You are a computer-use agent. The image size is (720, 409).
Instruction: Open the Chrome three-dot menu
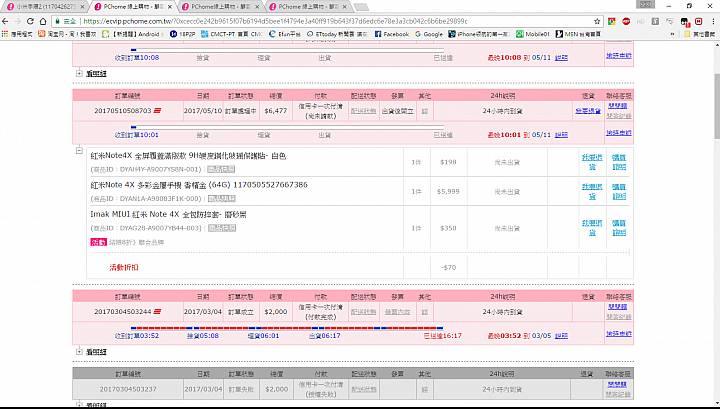point(711,20)
